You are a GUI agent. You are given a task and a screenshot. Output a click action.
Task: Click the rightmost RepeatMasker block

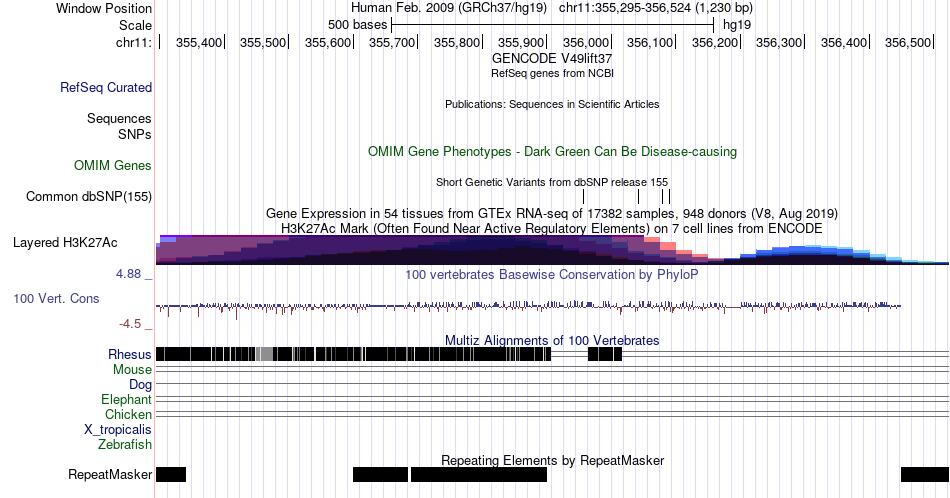(925, 474)
